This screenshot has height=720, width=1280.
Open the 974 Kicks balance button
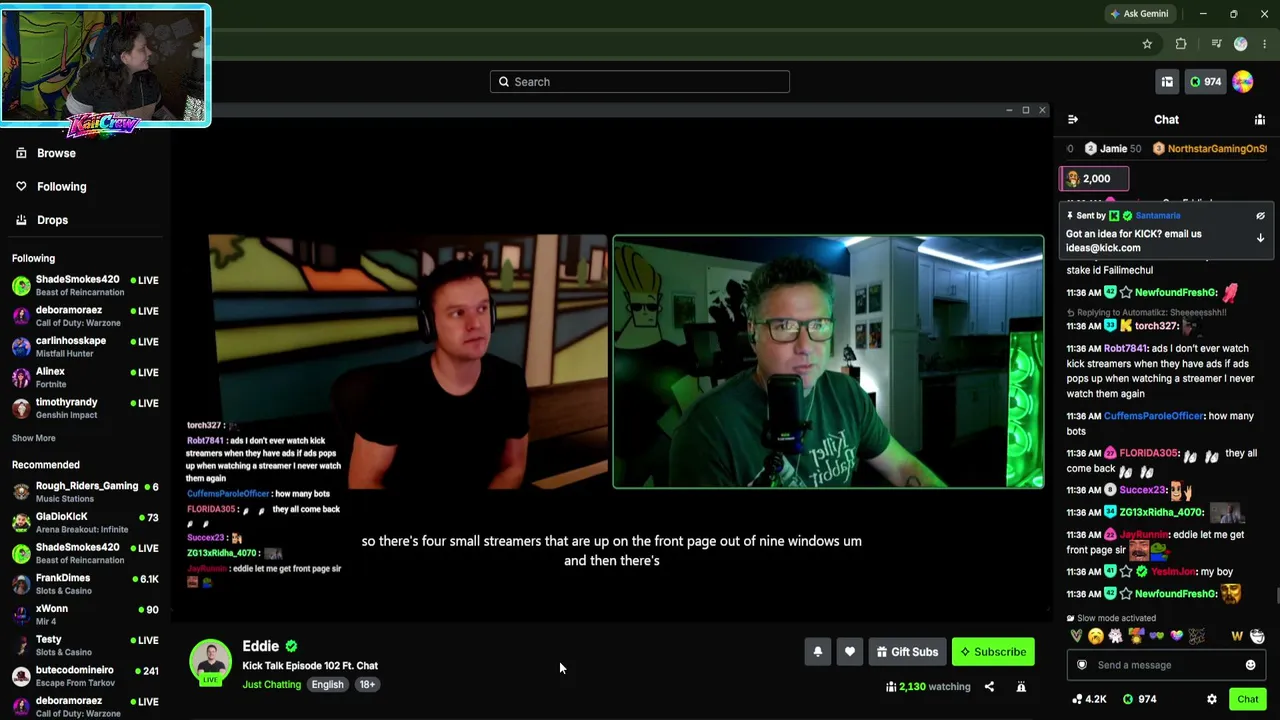tap(1205, 82)
